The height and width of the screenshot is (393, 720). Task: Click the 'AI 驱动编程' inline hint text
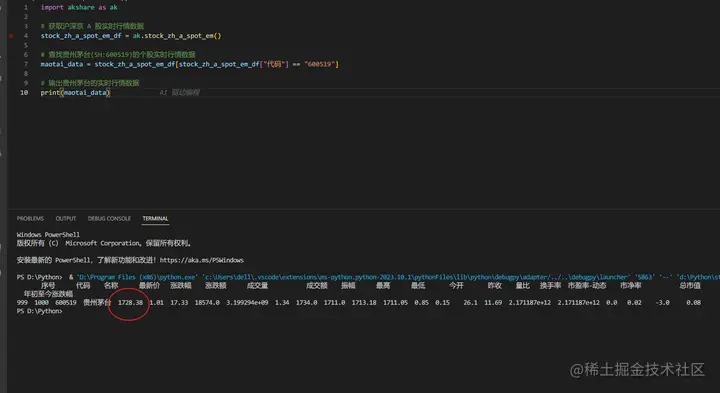pyautogui.click(x=180, y=93)
